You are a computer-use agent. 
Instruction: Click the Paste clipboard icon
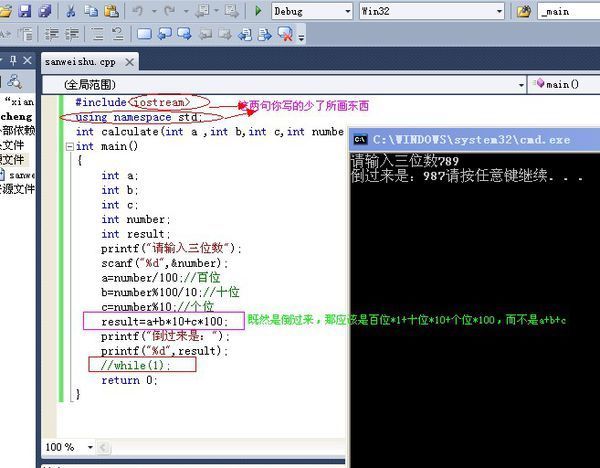[111, 11]
